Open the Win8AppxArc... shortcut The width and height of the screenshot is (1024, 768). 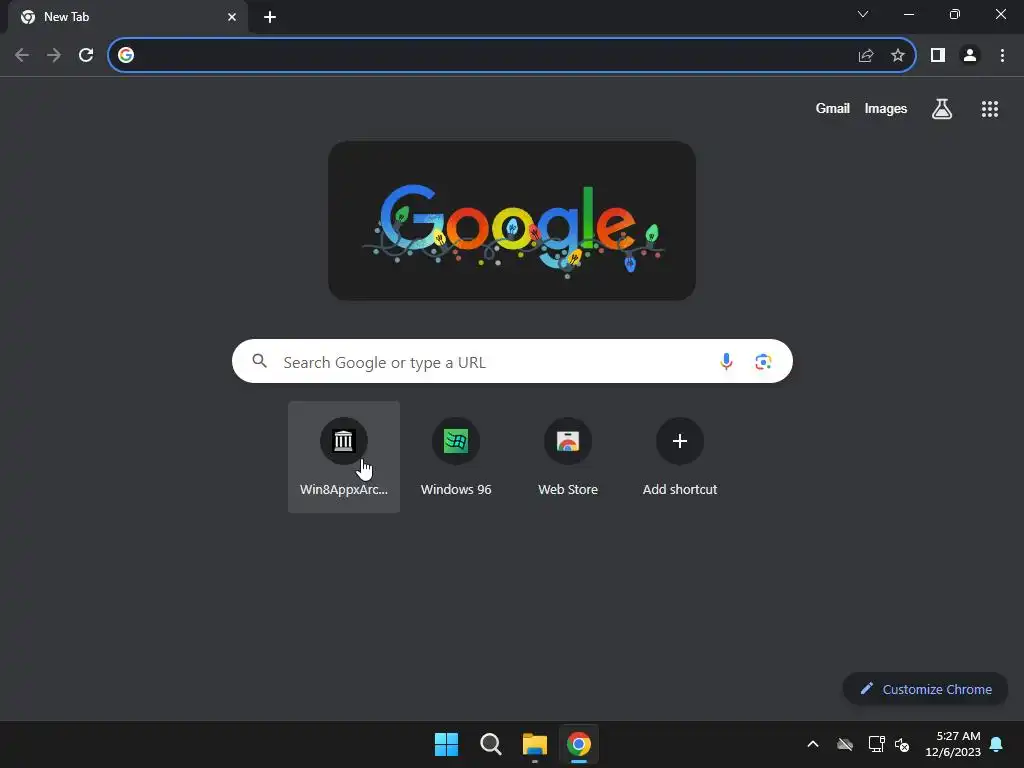344,456
